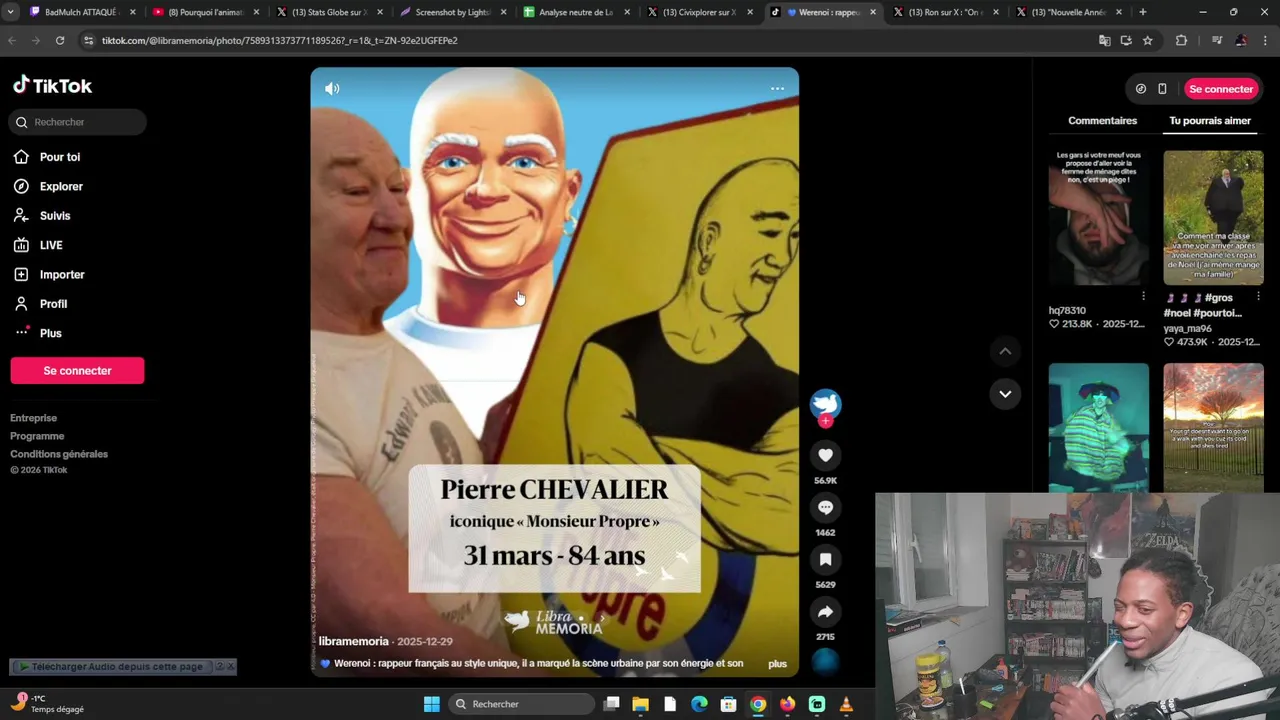This screenshot has width=1280, height=720.
Task: Bookmark page with star icon
Action: [x=1147, y=40]
